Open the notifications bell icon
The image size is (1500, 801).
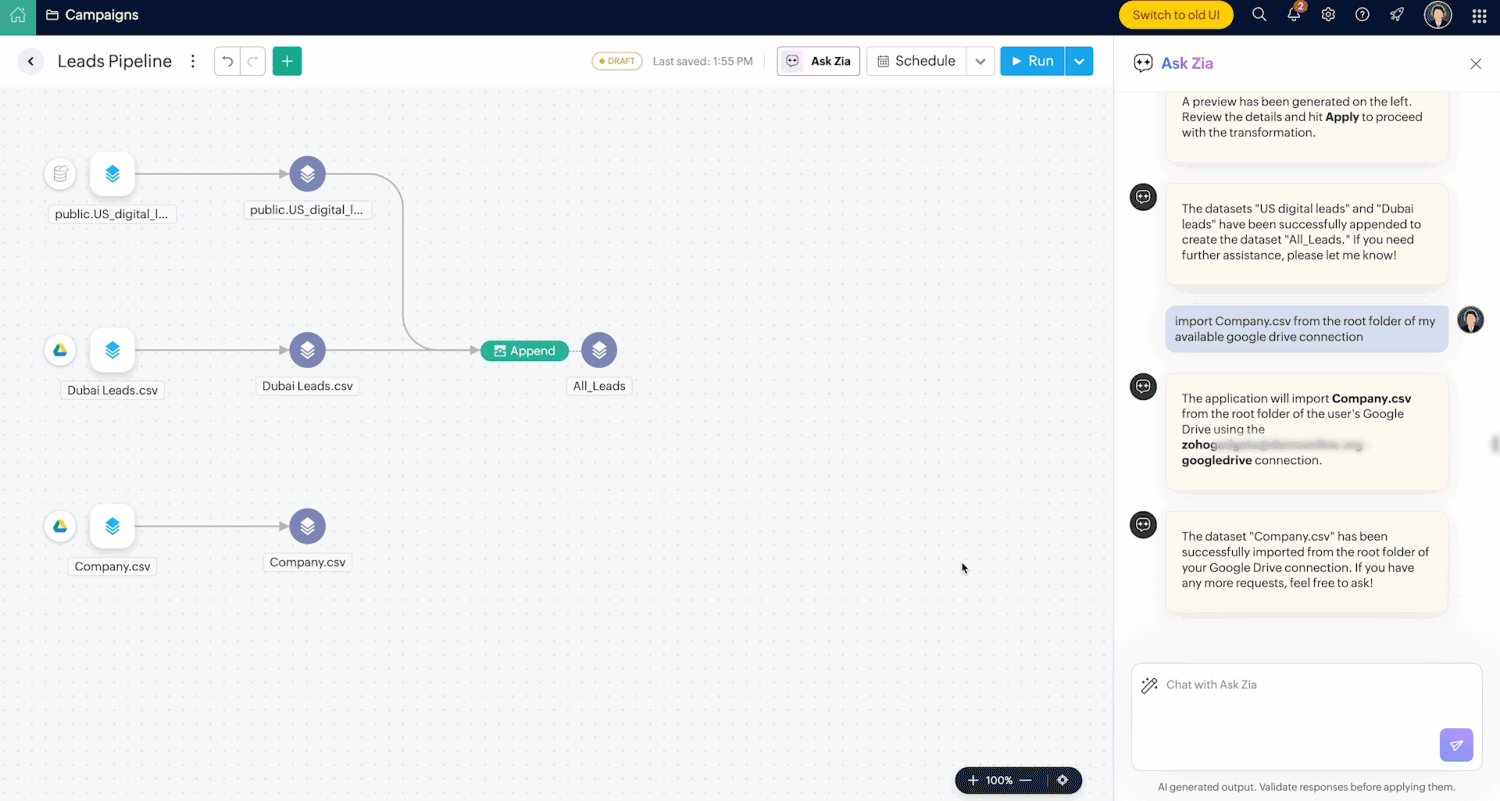(x=1294, y=15)
